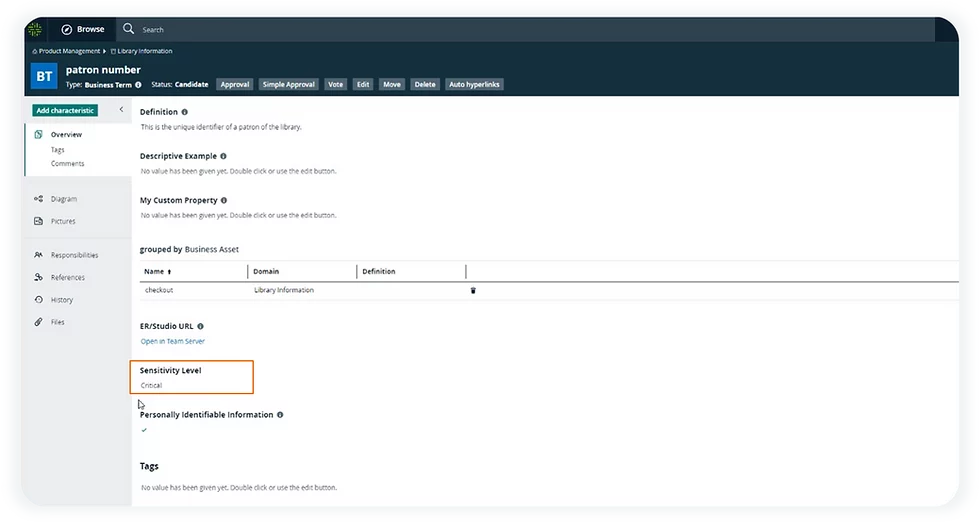Click the Vote button
The image size is (980, 523).
tap(336, 84)
